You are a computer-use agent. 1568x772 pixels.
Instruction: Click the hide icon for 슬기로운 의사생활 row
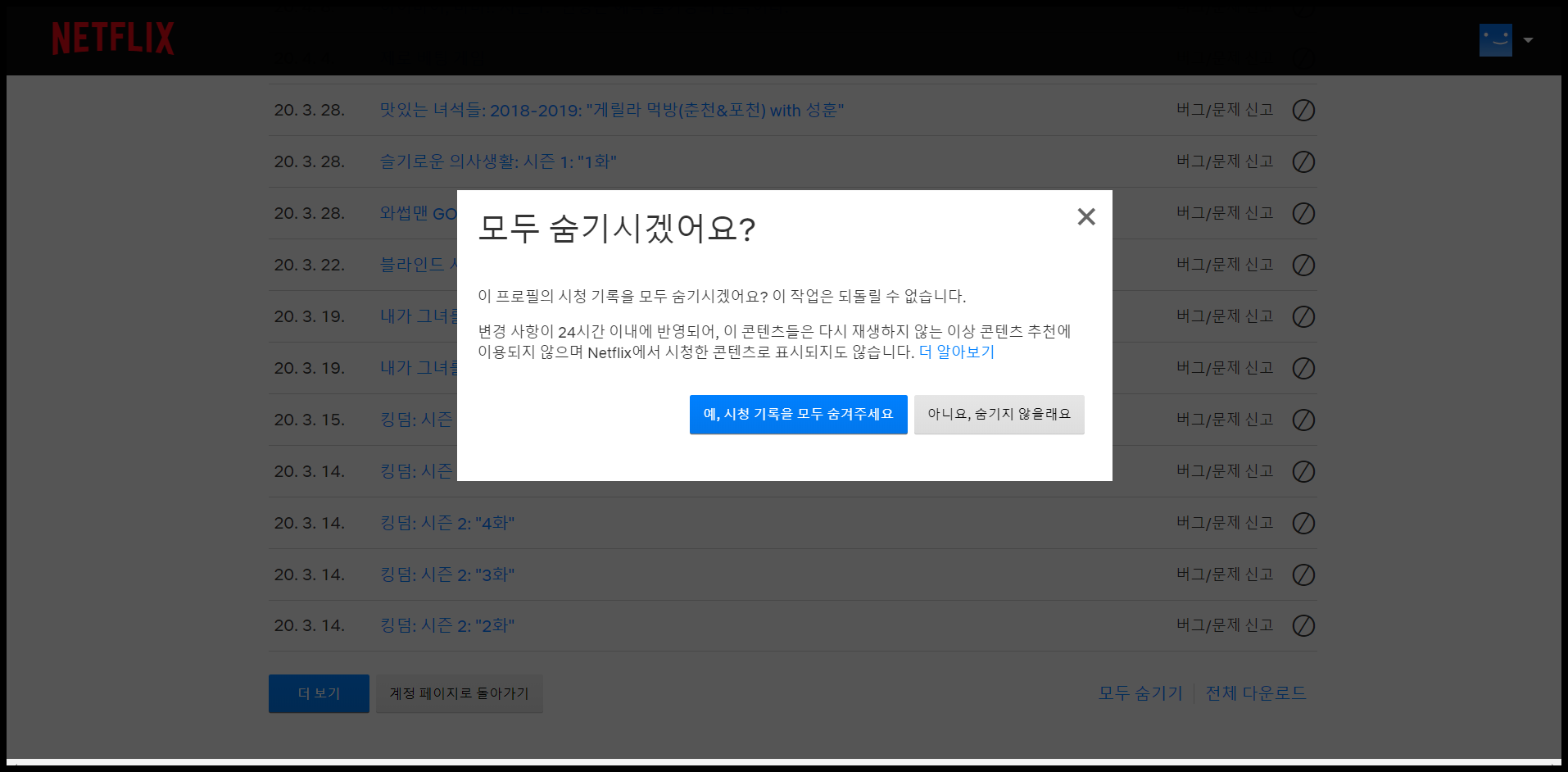point(1303,161)
